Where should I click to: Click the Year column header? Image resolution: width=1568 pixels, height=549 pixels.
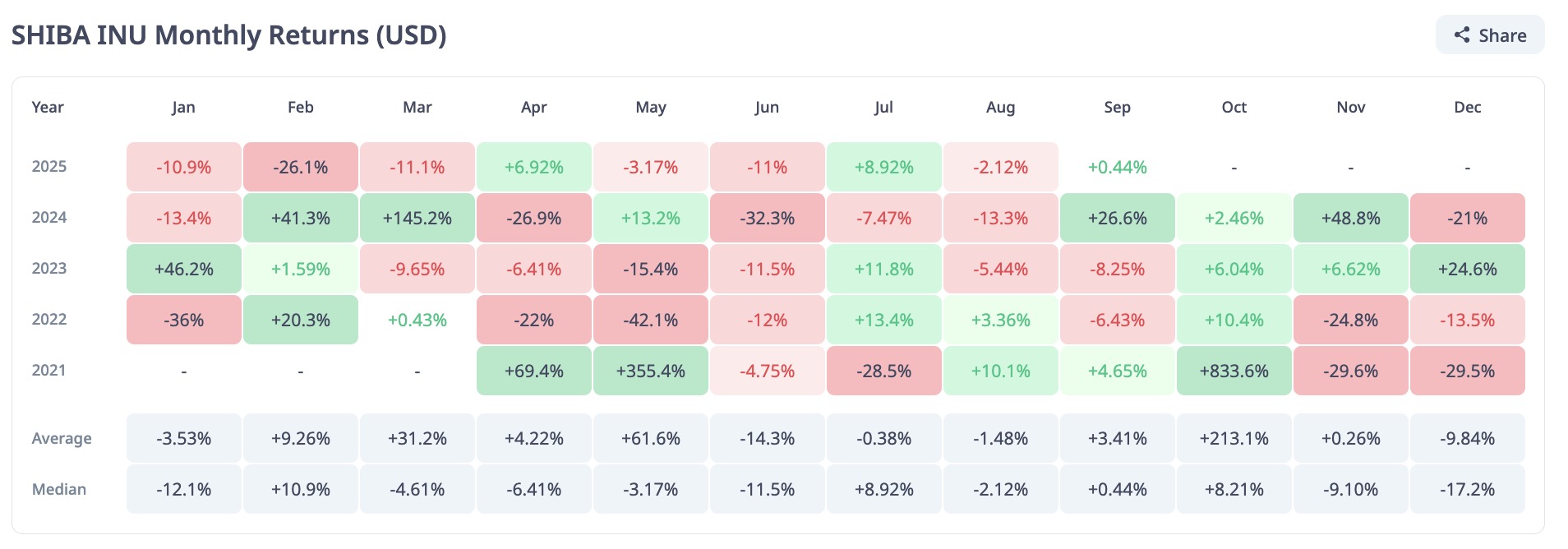pyautogui.click(x=48, y=107)
